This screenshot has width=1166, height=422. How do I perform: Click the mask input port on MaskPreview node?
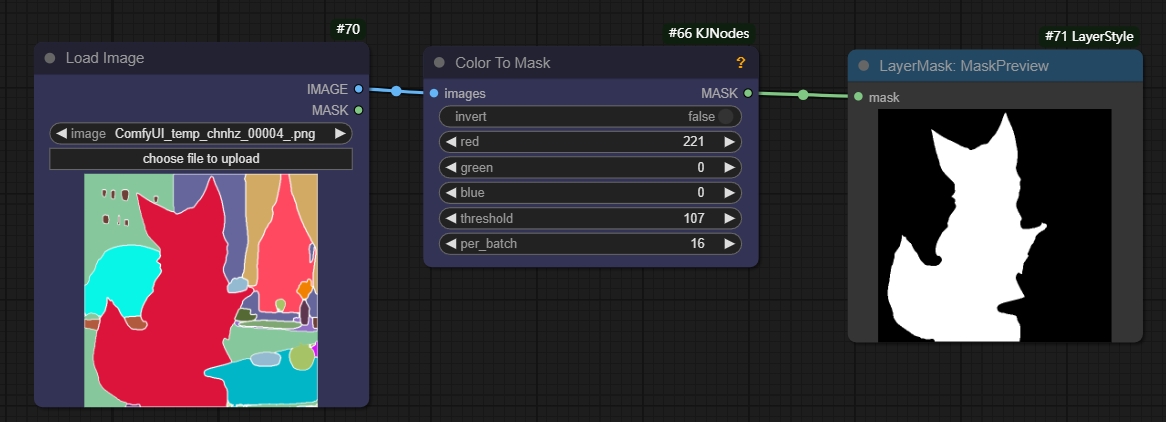[858, 97]
